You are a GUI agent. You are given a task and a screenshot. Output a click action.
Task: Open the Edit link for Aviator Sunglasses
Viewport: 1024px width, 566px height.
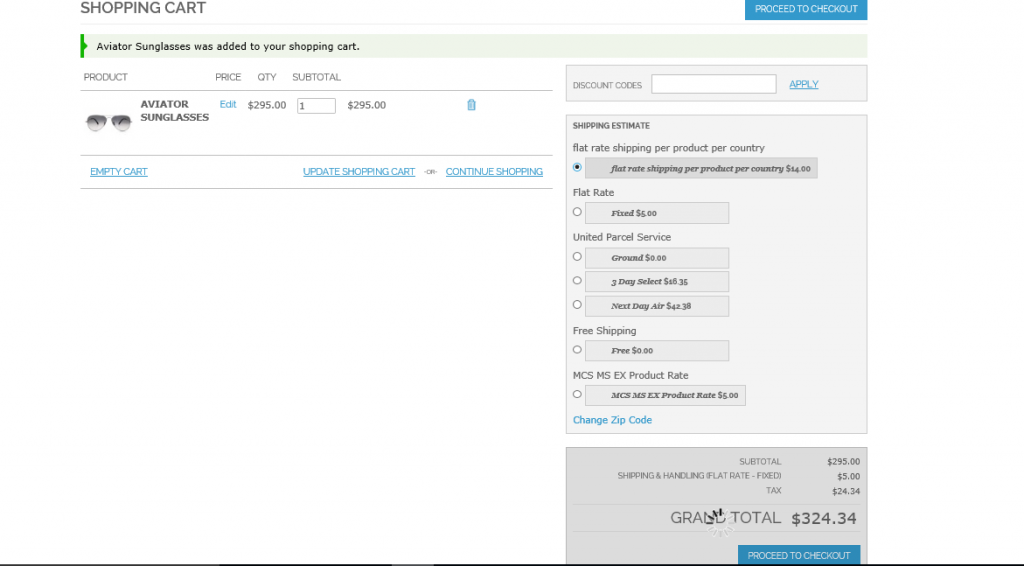click(228, 105)
